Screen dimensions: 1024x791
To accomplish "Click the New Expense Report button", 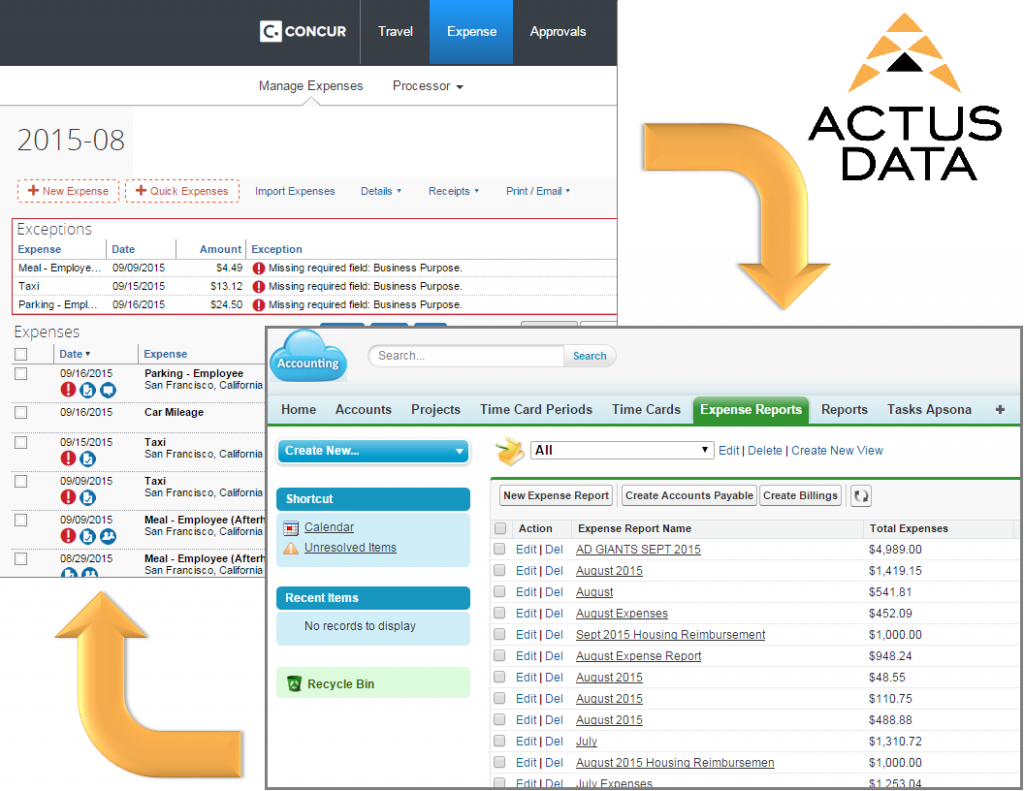I will 556,495.
